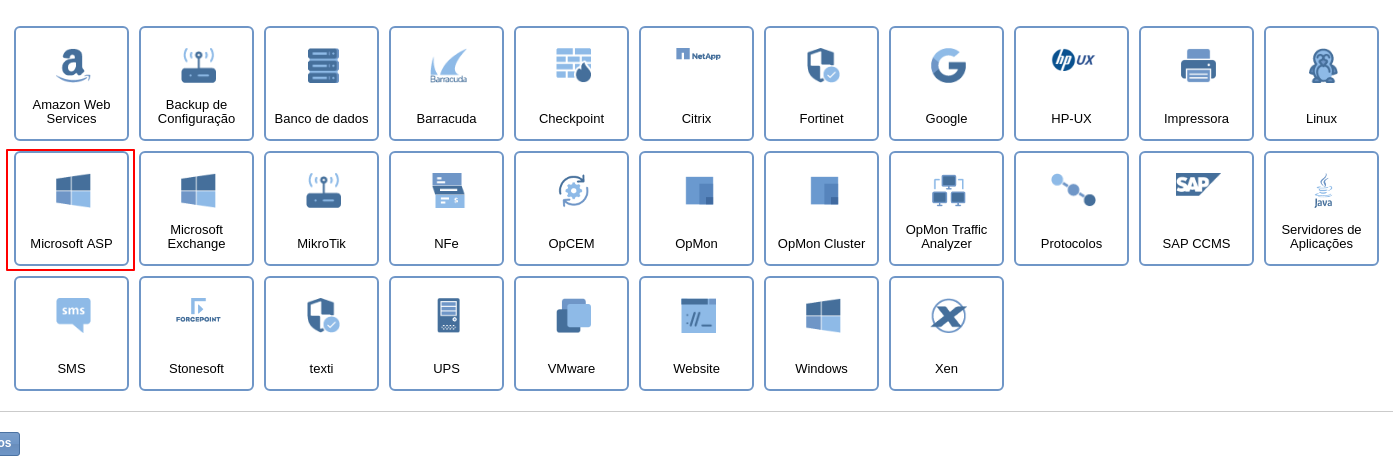Viewport: 1393px width, 471px height.
Task: Select the SAP CCMS tile
Action: click(x=1196, y=209)
